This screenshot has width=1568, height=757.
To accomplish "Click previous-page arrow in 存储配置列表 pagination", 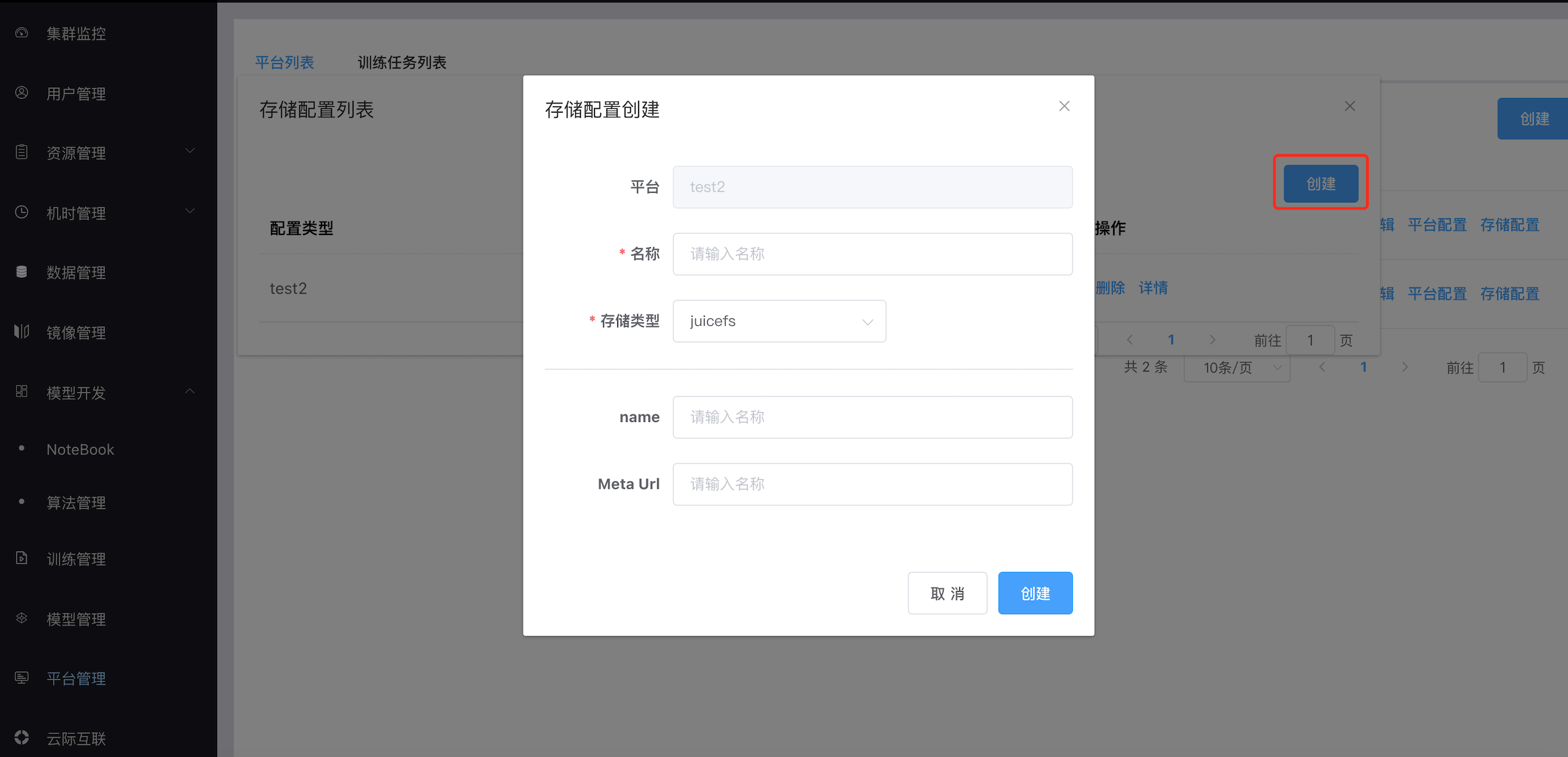I will pos(1130,340).
